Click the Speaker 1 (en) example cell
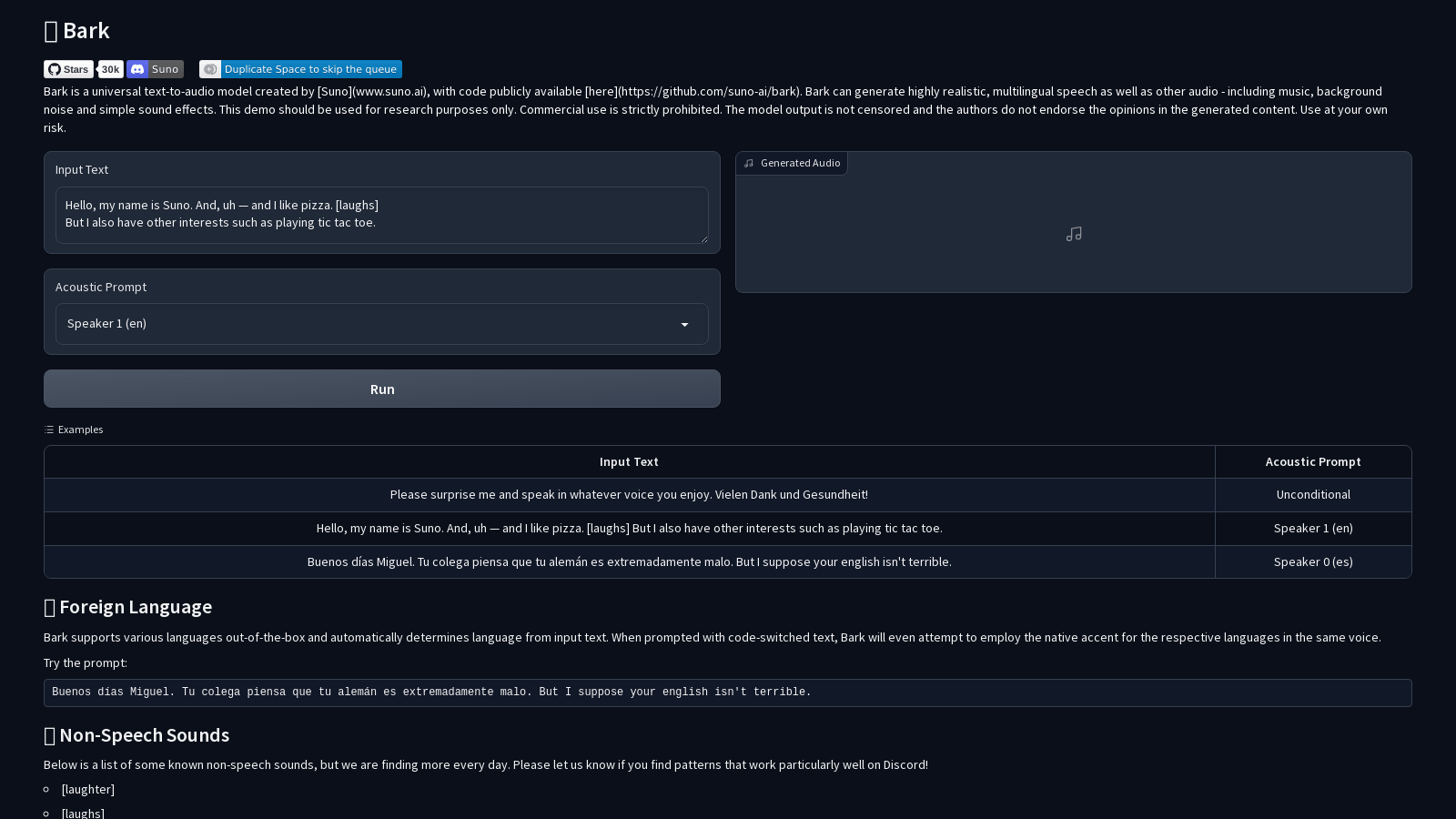This screenshot has height=819, width=1456. (x=1313, y=529)
